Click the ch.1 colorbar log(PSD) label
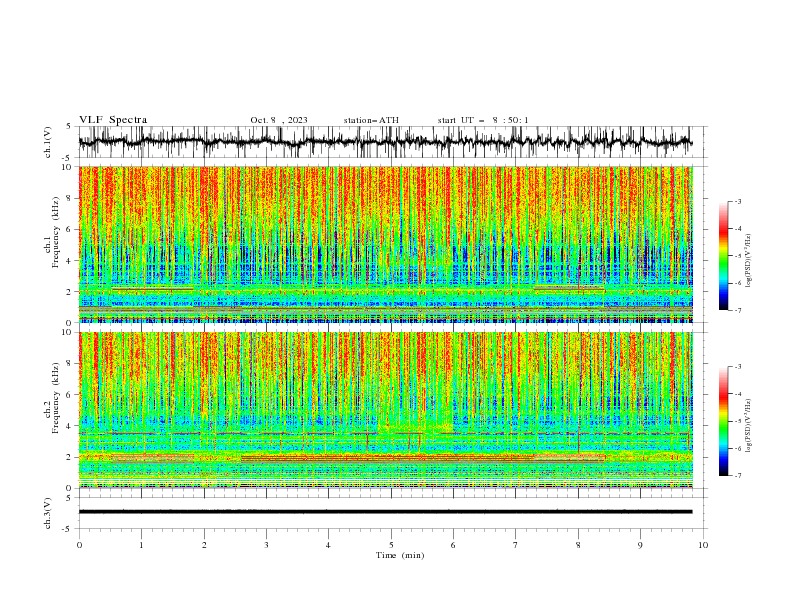792x612 pixels. (x=748, y=261)
